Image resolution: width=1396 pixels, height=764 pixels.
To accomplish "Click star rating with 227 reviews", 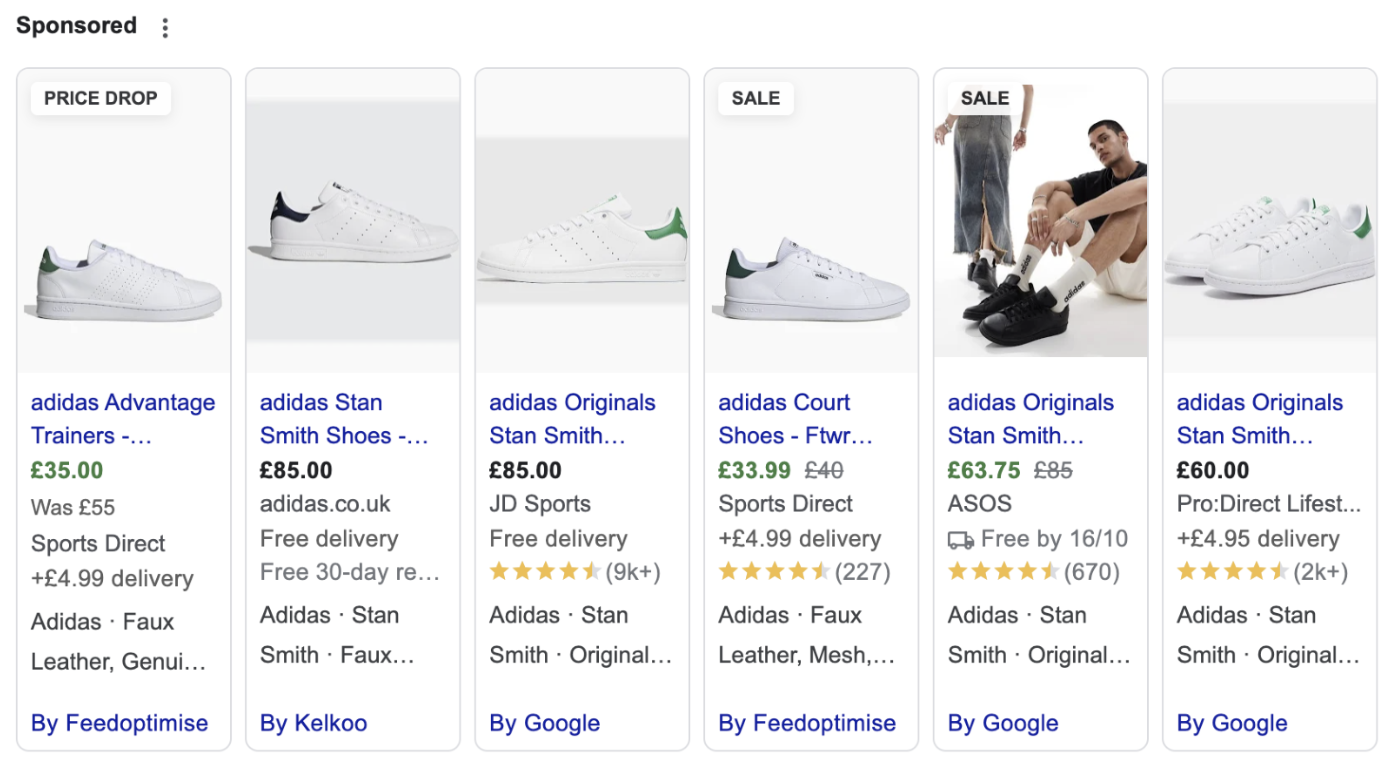I will point(773,572).
